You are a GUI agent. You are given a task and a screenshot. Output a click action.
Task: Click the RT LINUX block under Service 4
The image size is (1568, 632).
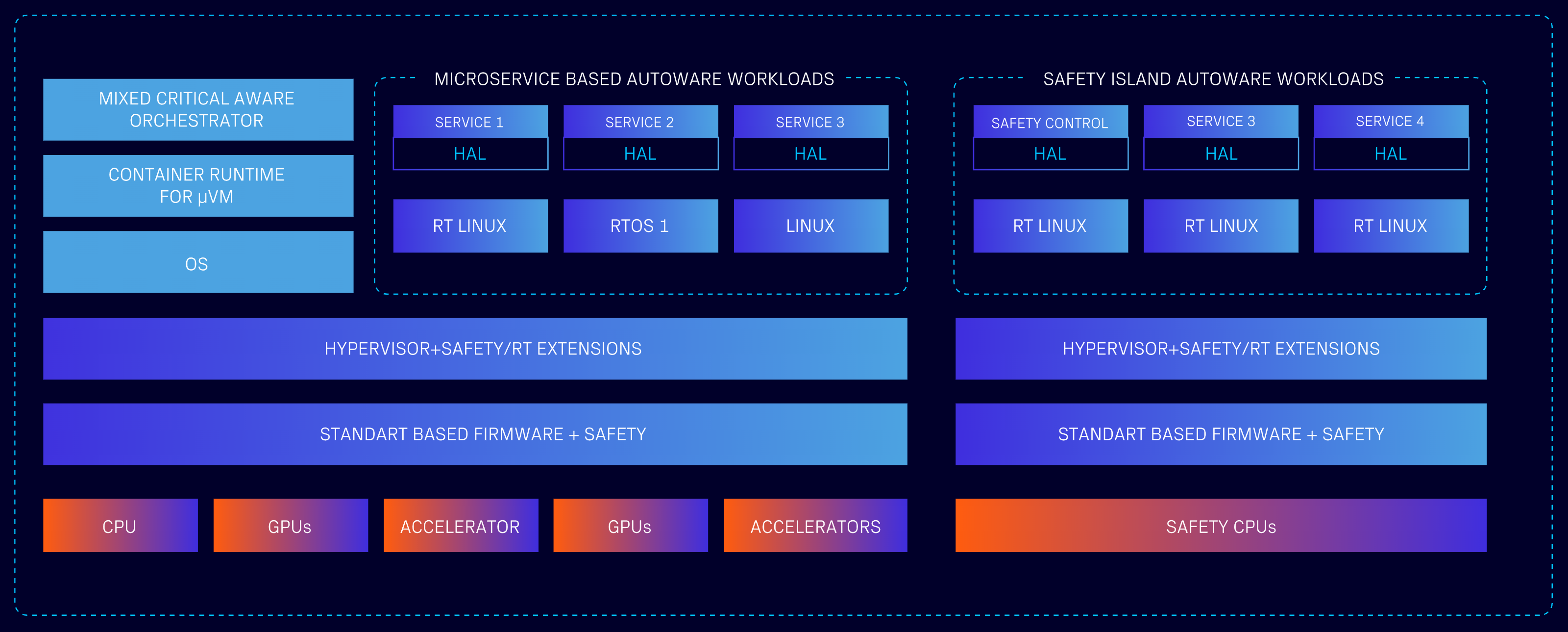click(1391, 226)
